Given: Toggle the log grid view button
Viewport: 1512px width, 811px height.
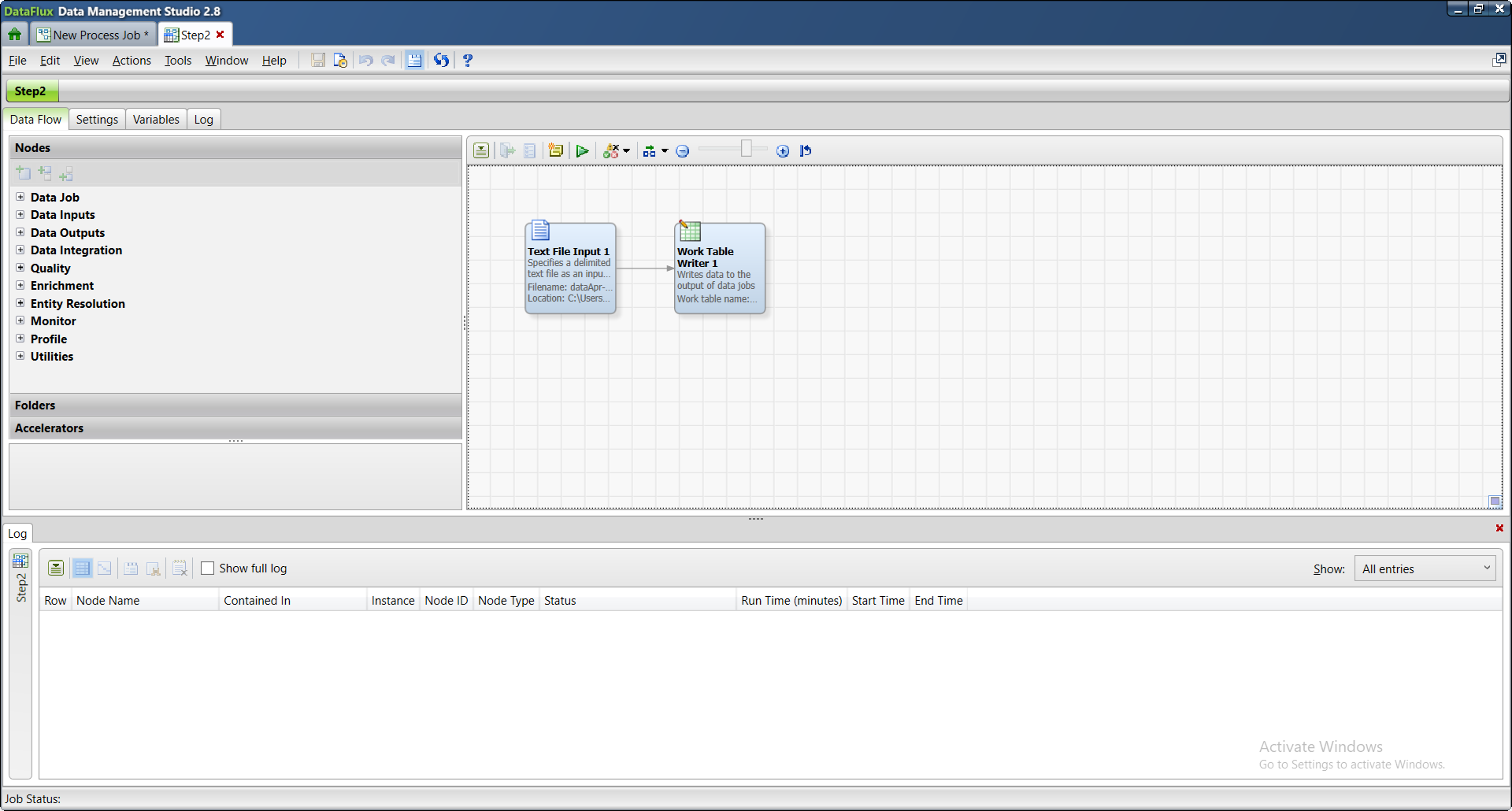Looking at the screenshot, I should pyautogui.click(x=82, y=568).
